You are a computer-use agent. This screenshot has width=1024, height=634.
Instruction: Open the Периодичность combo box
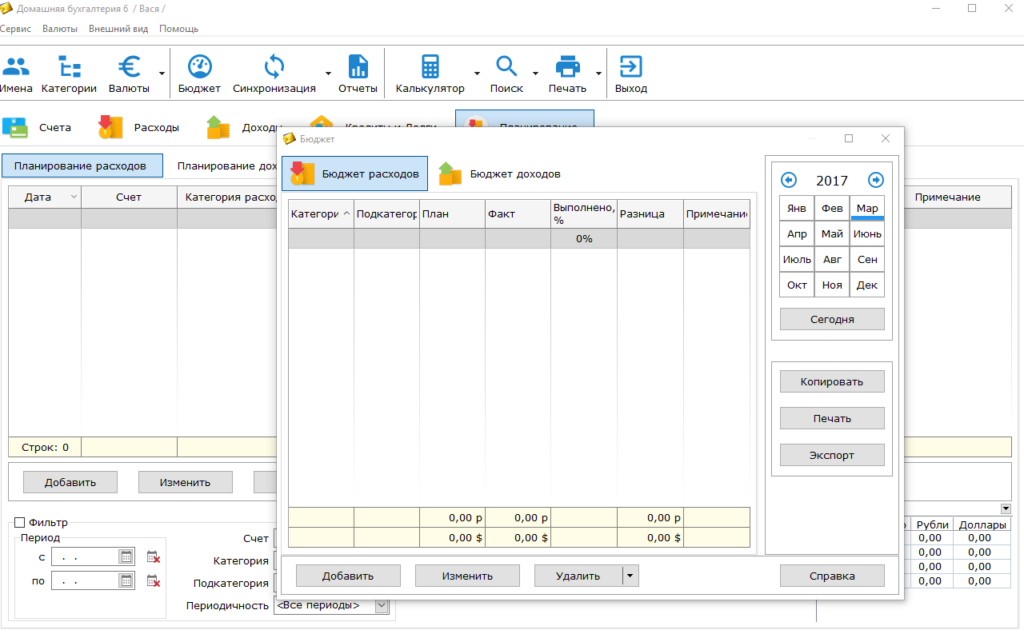click(x=331, y=605)
